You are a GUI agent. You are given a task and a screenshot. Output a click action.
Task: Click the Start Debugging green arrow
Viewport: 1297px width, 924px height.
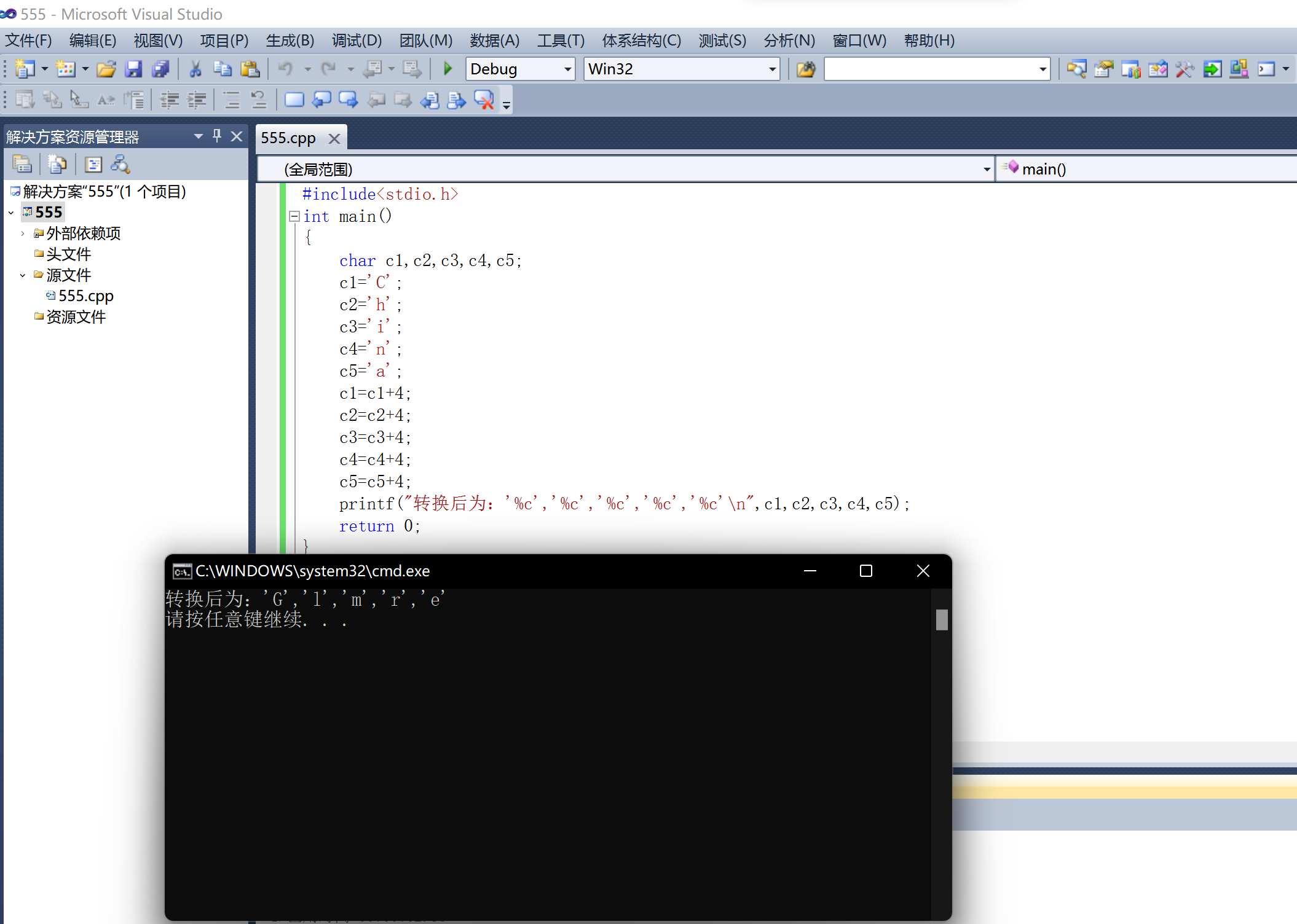coord(447,69)
